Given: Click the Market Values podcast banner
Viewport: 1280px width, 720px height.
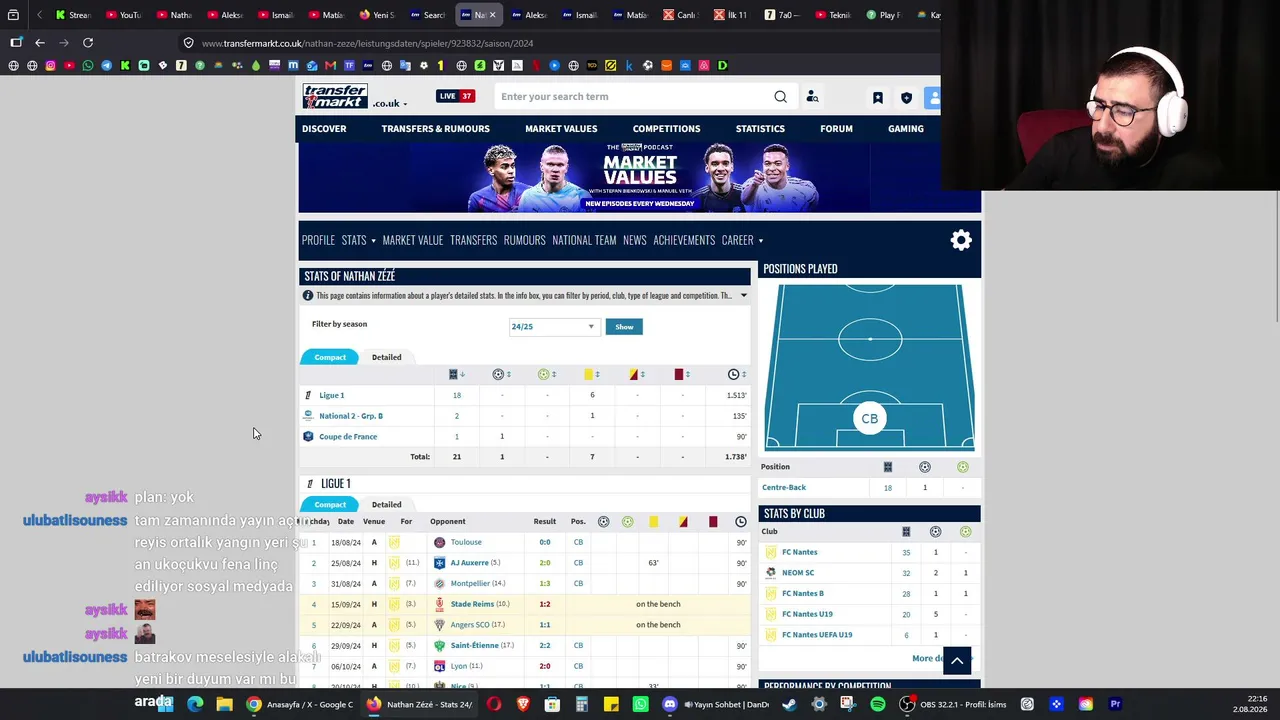Looking at the screenshot, I should click(640, 178).
